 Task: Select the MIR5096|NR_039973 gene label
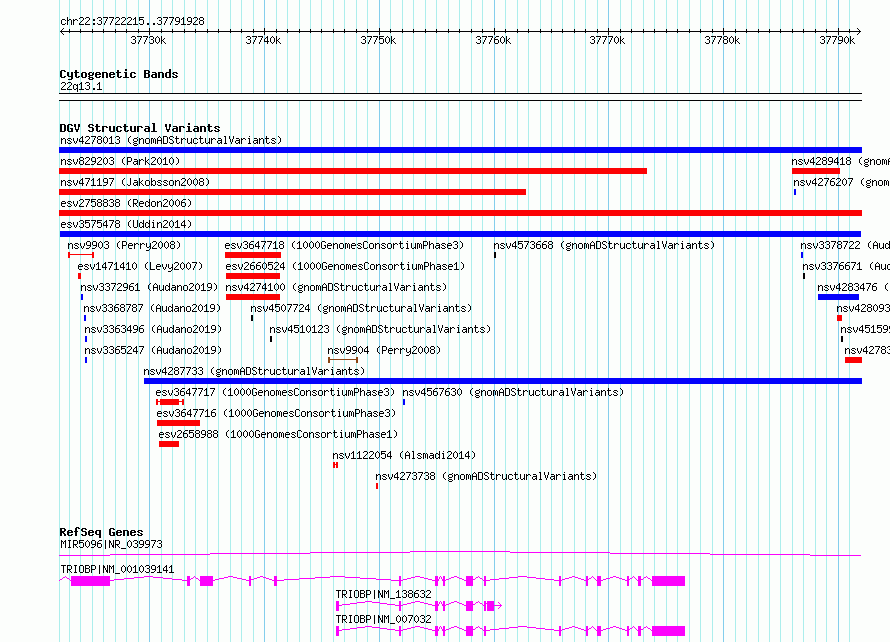pos(111,544)
